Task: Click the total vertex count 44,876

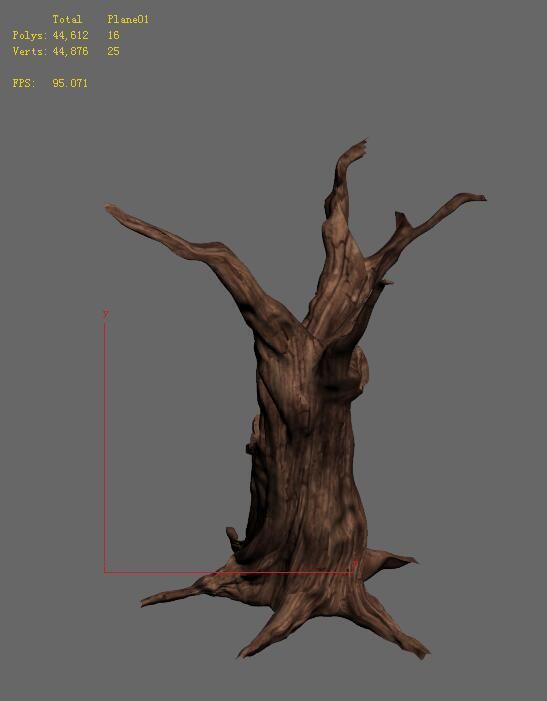Action: [x=70, y=51]
